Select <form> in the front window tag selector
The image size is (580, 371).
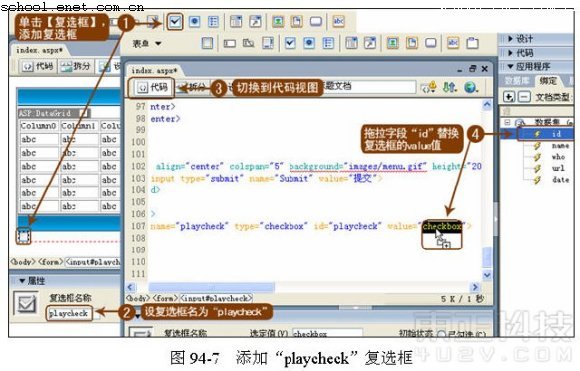coord(165,298)
